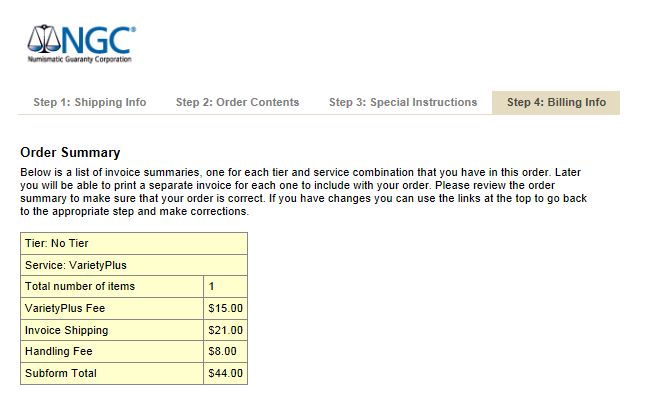Image resolution: width=658 pixels, height=405 pixels.
Task: Click the $44.00 subform total
Action: (225, 374)
